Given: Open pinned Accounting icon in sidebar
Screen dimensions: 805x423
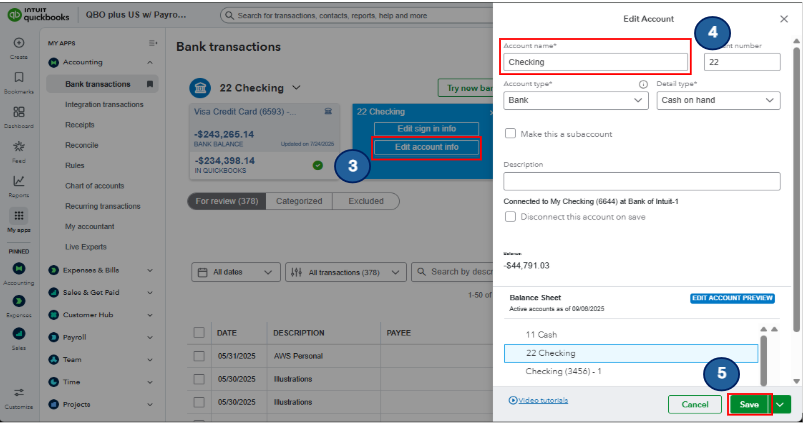Looking at the screenshot, I should pos(18,268).
